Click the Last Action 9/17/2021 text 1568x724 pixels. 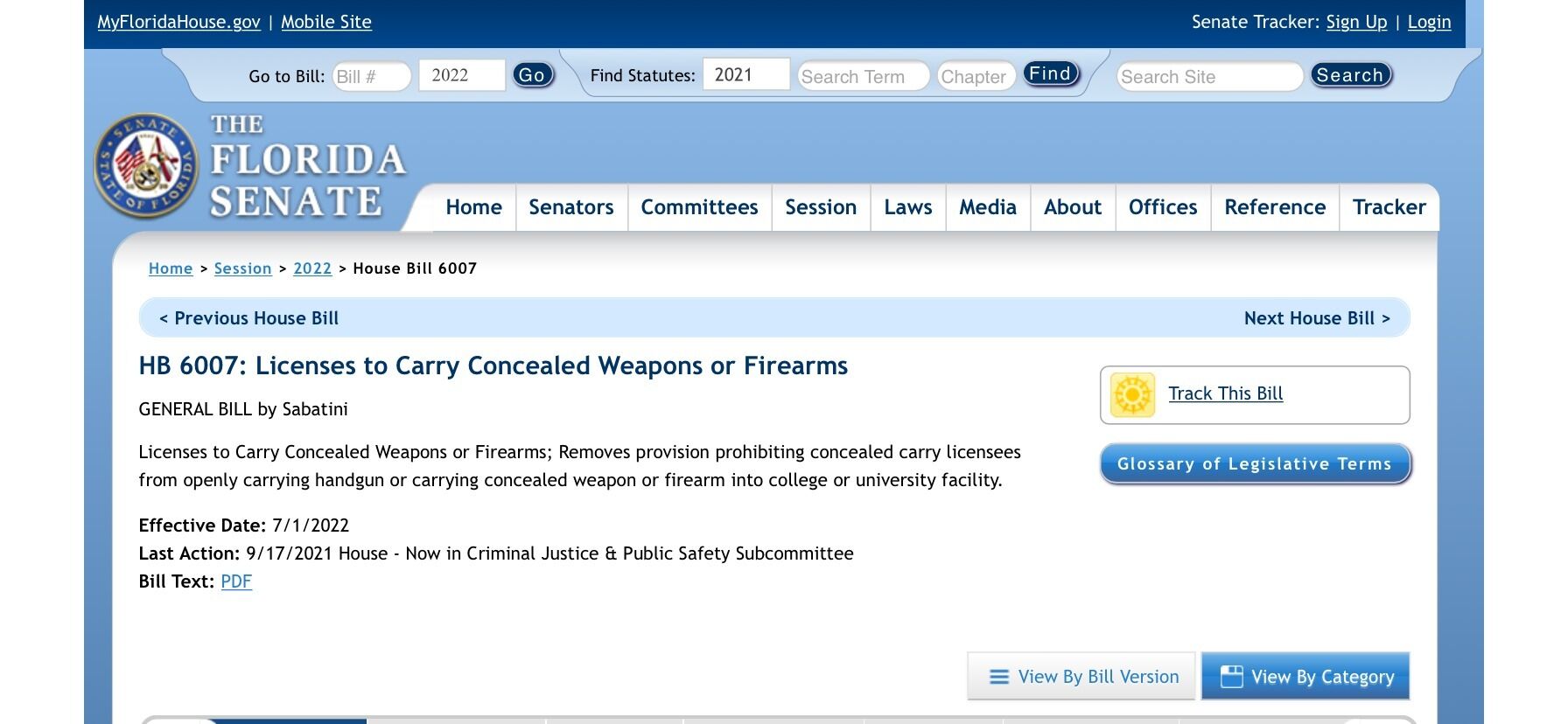pyautogui.click(x=496, y=553)
